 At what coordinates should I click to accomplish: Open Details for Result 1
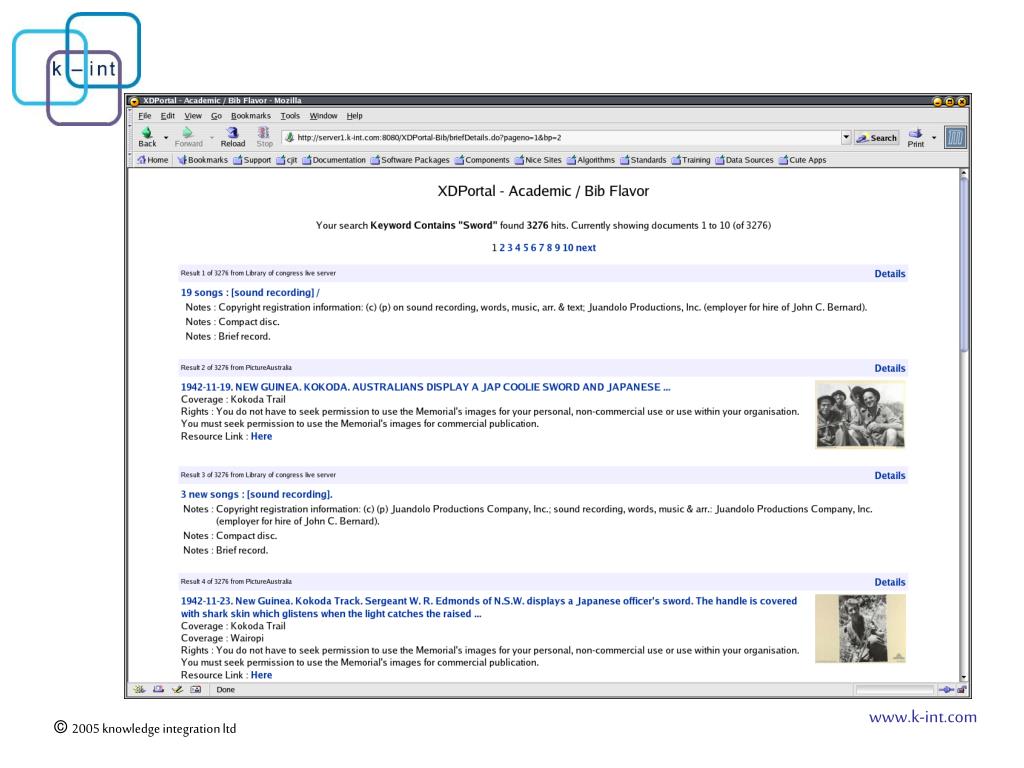890,274
